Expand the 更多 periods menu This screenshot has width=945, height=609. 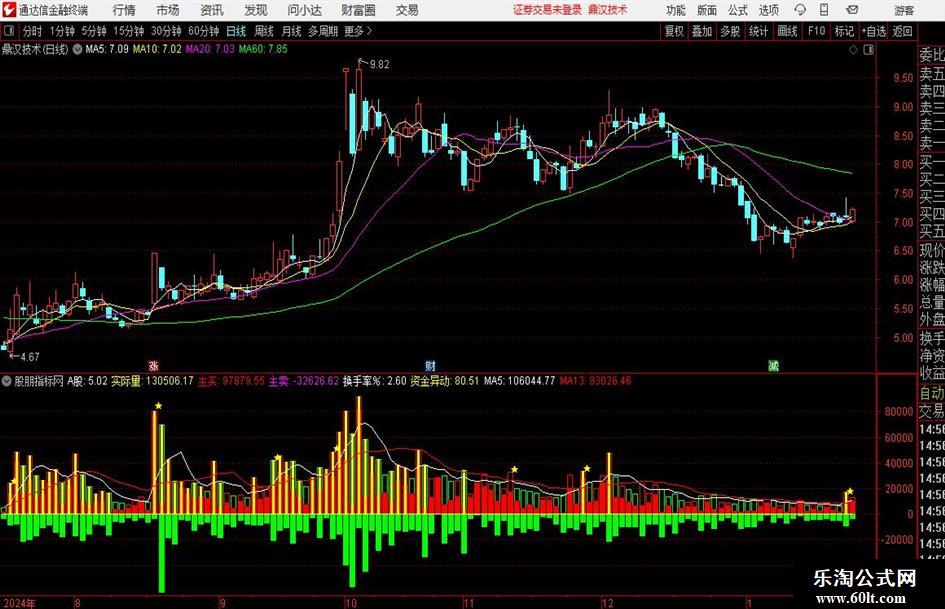[x=358, y=31]
